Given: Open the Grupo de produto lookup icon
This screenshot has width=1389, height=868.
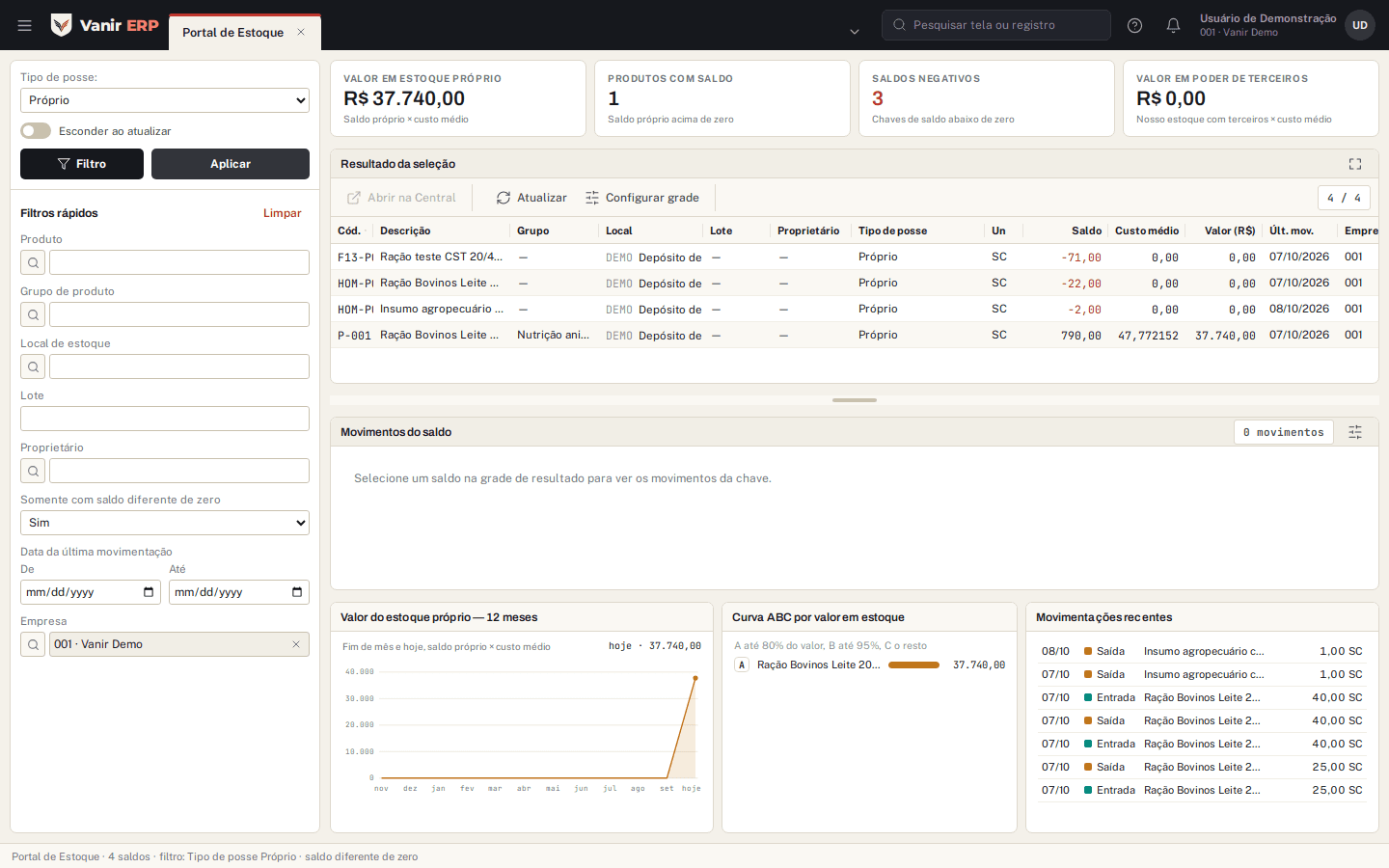Looking at the screenshot, I should [33, 314].
